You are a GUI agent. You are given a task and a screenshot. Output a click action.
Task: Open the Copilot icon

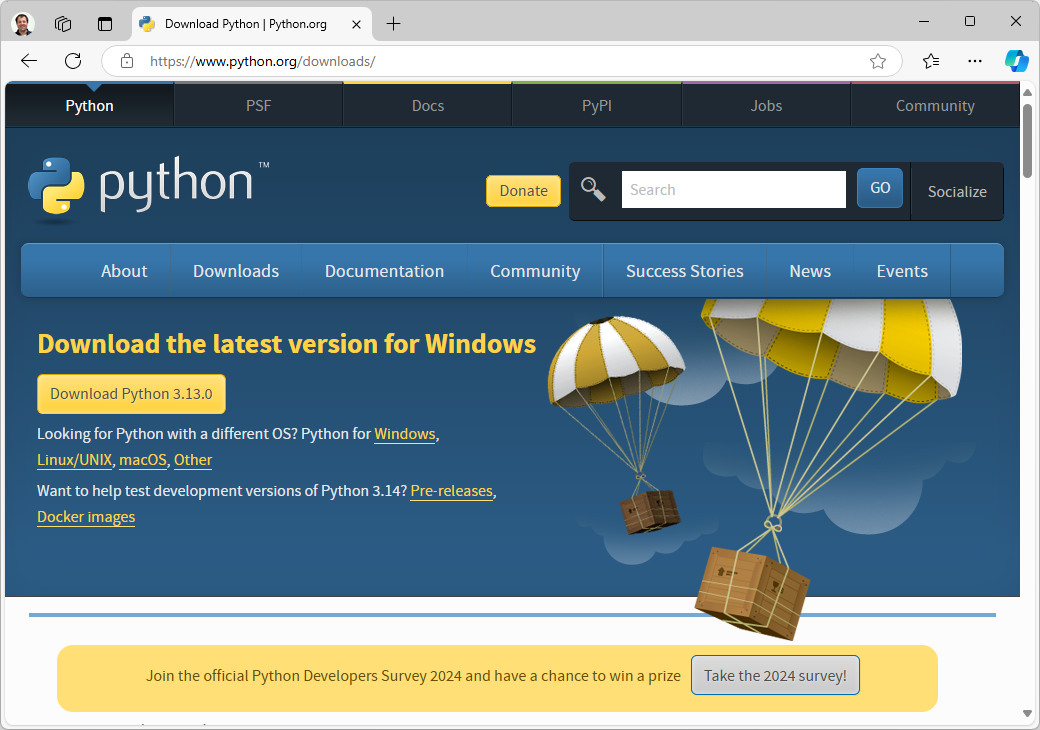pyautogui.click(x=1016, y=61)
